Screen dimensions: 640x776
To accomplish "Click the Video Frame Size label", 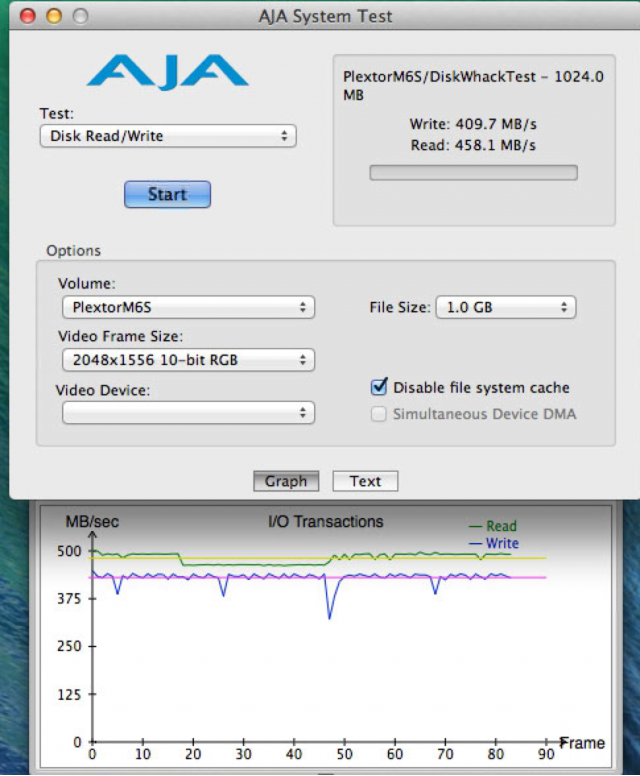I will pyautogui.click(x=120, y=337).
